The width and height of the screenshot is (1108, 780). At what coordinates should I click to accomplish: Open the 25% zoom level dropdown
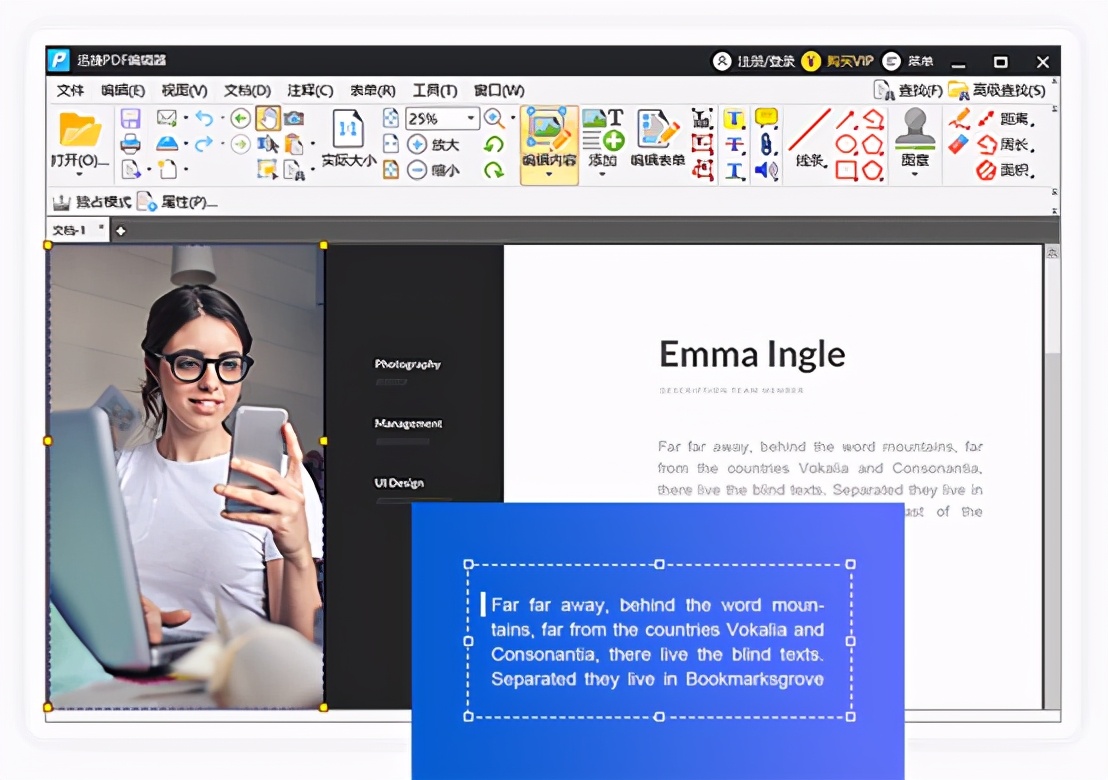471,118
